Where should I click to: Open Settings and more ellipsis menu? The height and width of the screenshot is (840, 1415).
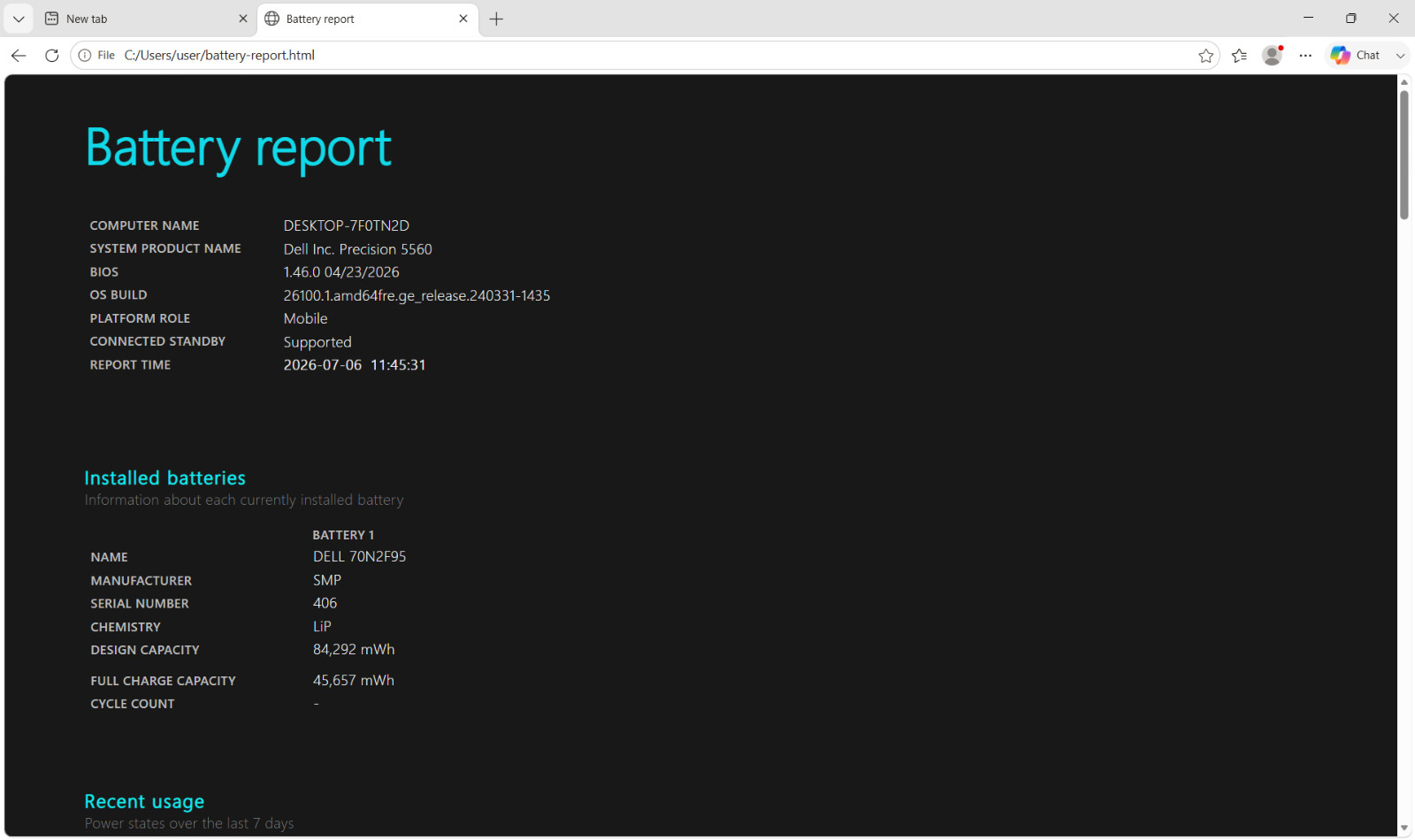(x=1305, y=56)
